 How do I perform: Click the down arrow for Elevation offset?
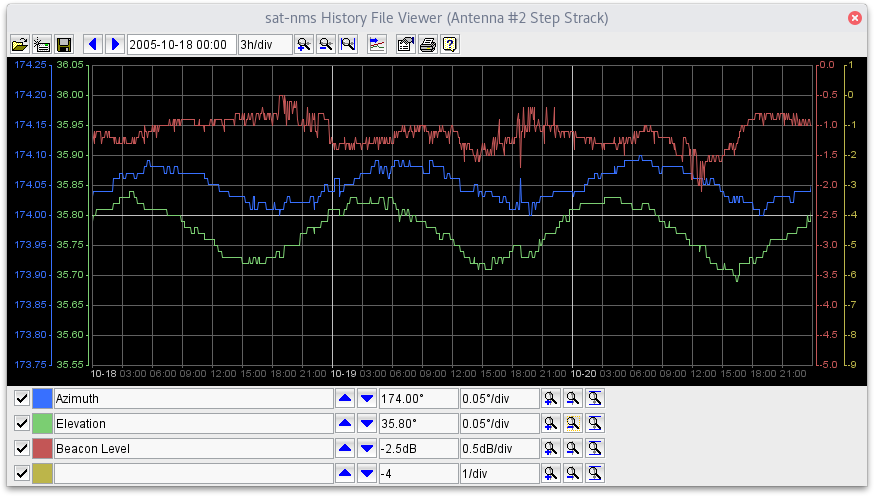(366, 423)
